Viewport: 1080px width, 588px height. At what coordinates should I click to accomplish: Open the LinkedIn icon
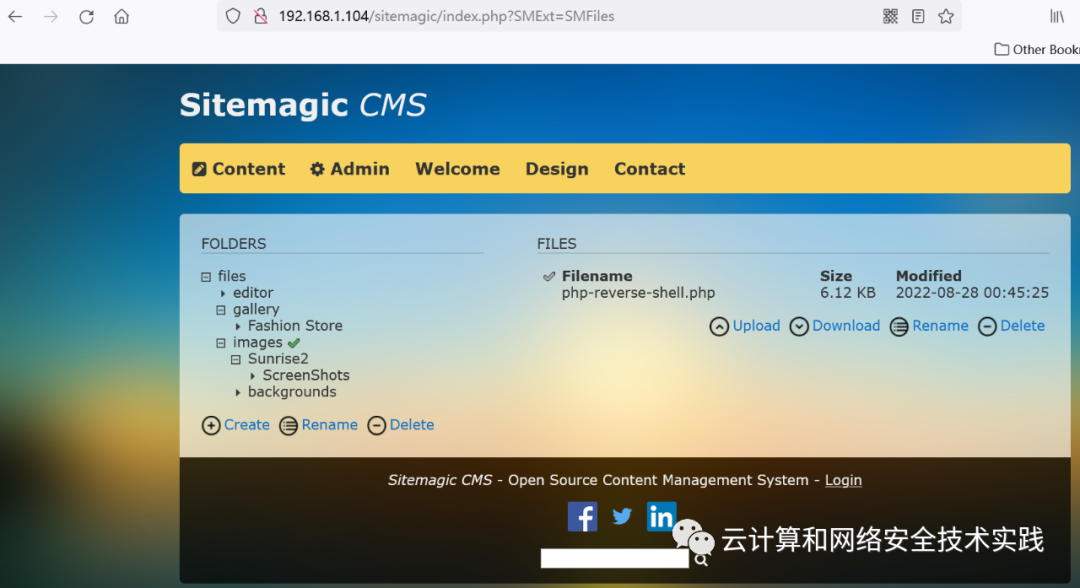pyautogui.click(x=661, y=516)
